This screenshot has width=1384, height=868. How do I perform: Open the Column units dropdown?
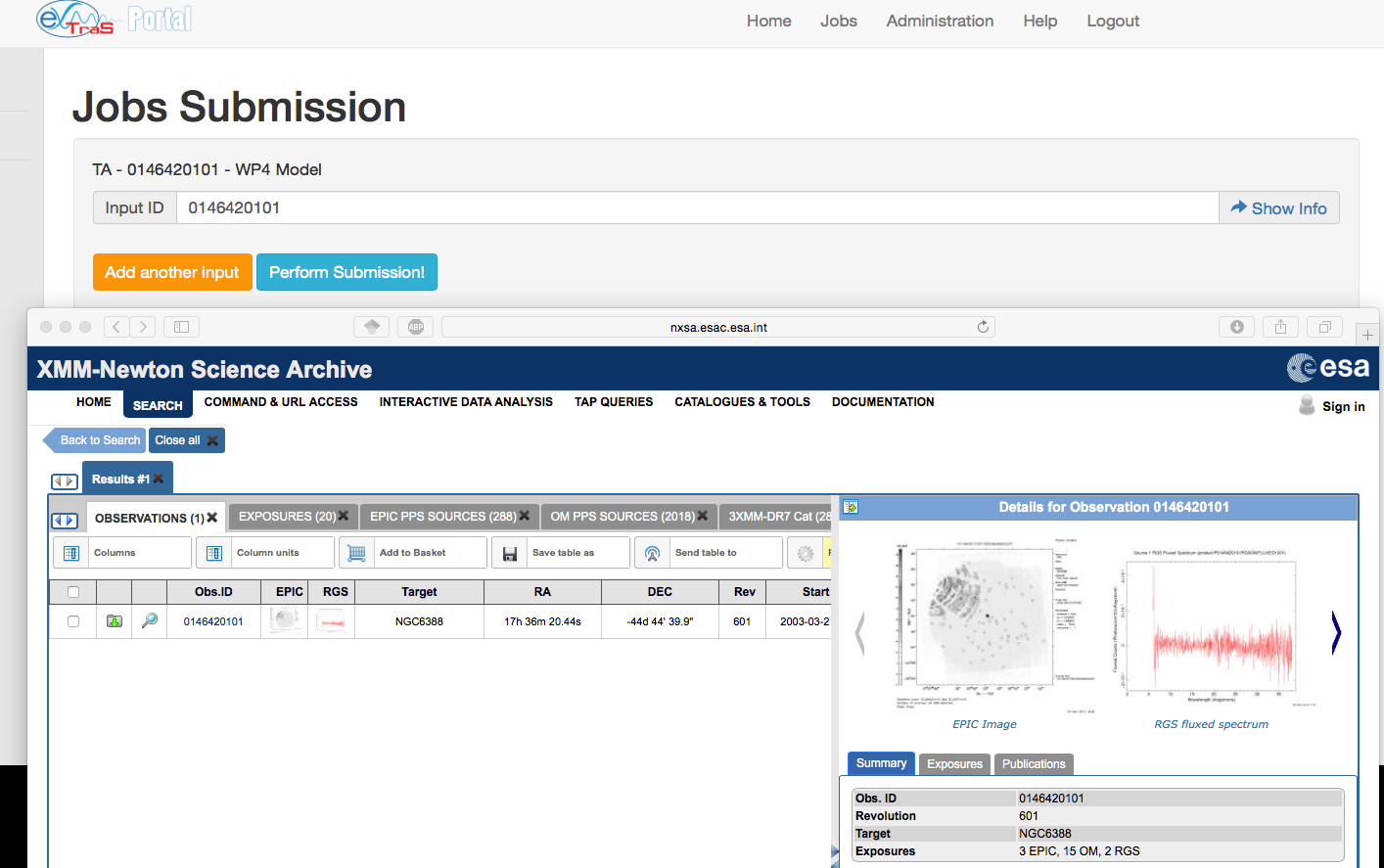(265, 553)
